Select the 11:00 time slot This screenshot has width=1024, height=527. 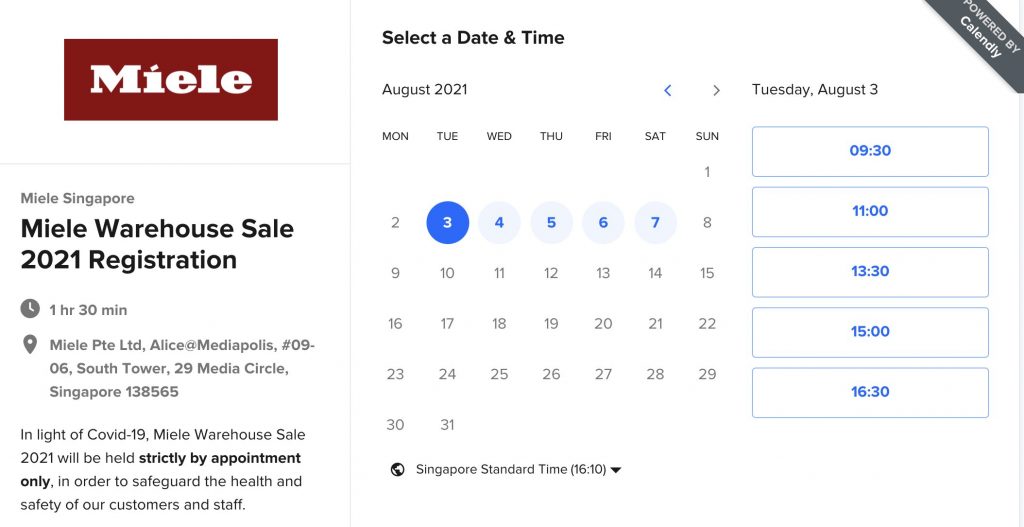click(870, 212)
